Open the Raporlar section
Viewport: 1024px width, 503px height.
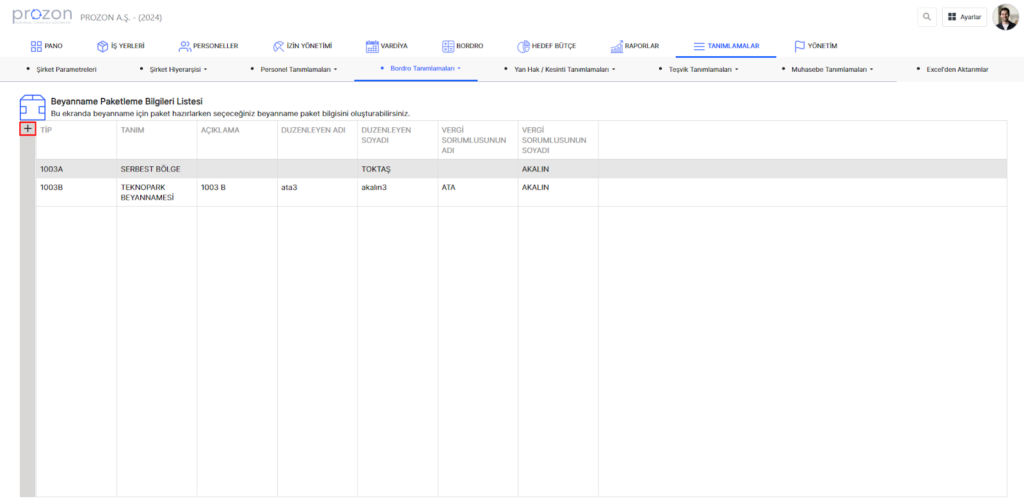(634, 46)
